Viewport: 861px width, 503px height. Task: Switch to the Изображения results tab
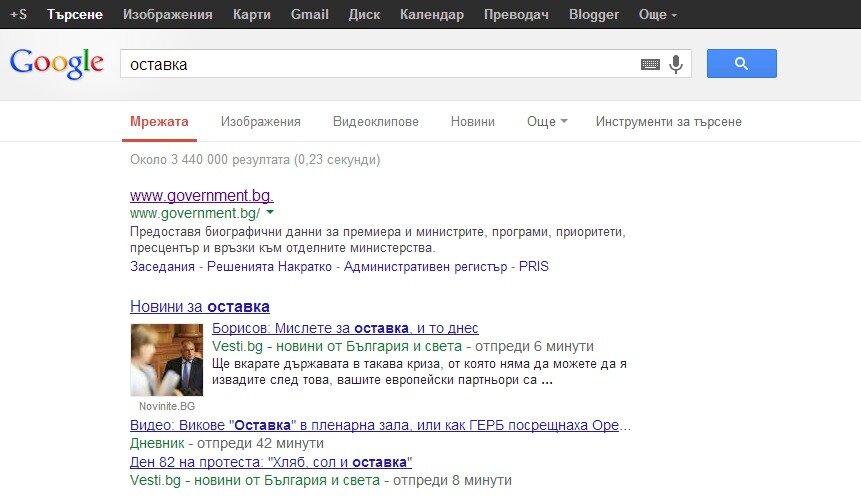click(261, 122)
